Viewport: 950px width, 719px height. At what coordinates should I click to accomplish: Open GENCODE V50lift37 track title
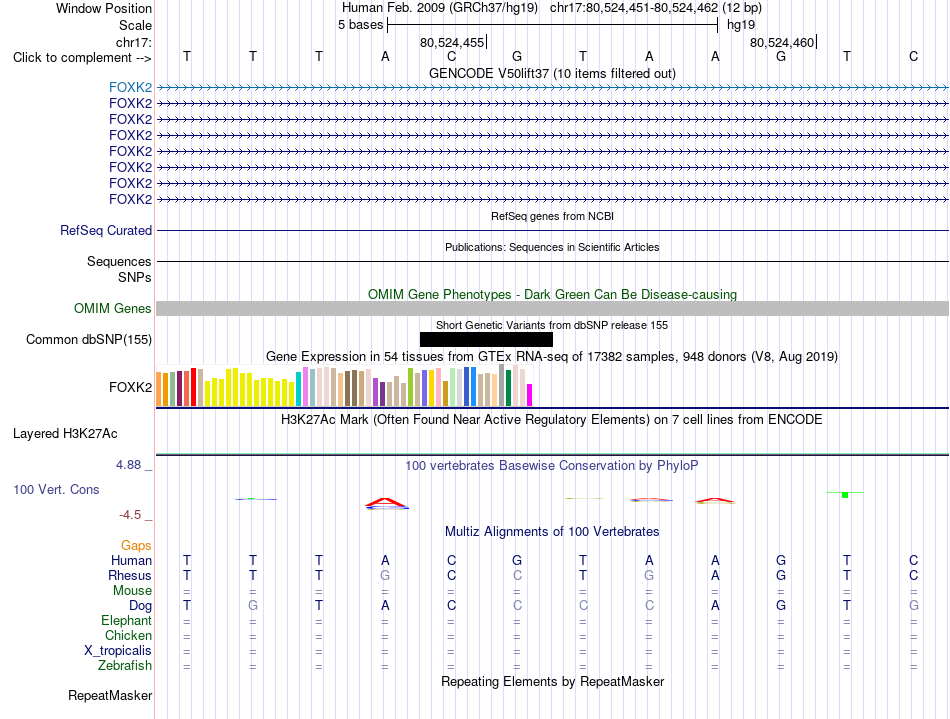click(x=552, y=73)
